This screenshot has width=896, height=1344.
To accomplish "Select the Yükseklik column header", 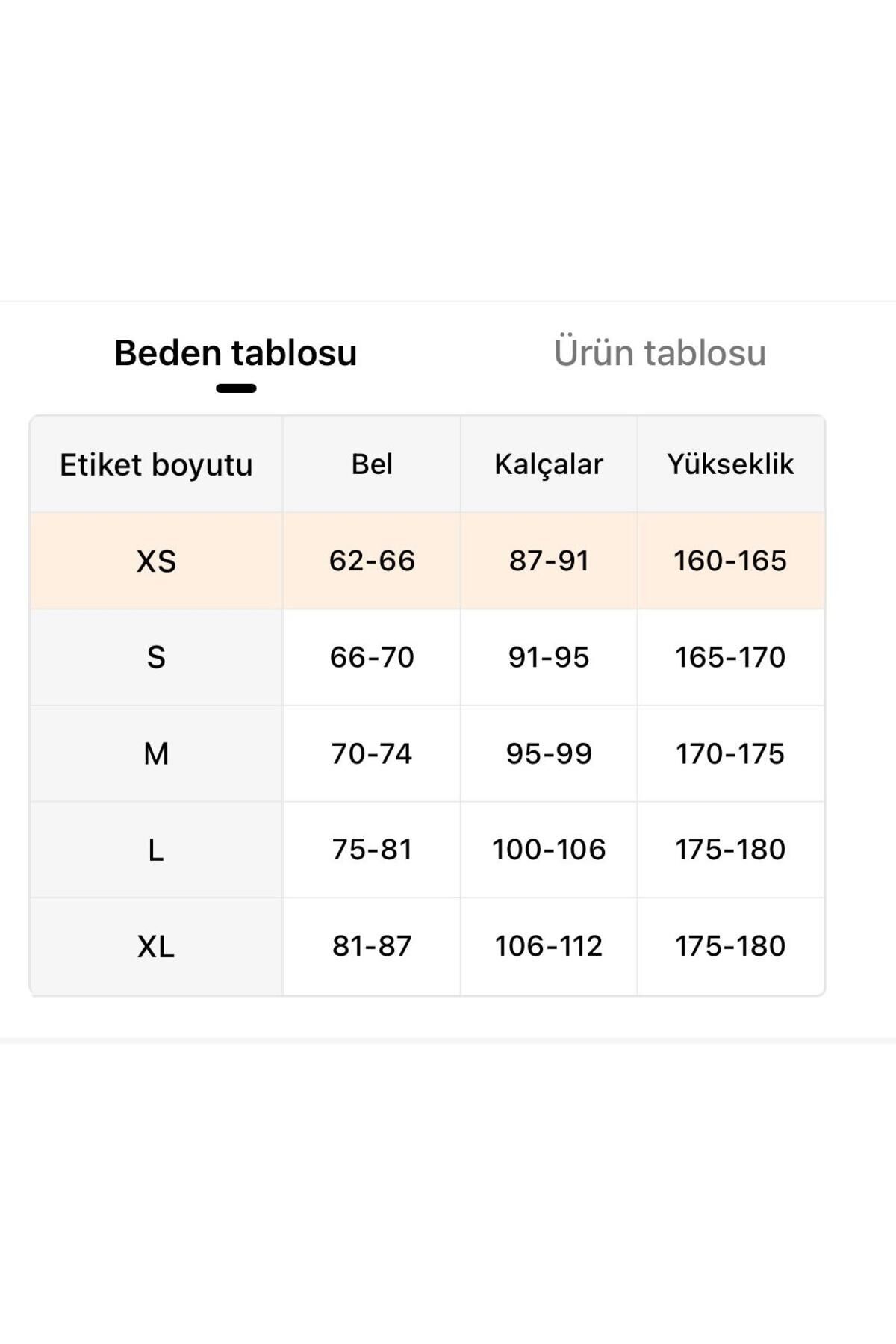I will click(730, 464).
